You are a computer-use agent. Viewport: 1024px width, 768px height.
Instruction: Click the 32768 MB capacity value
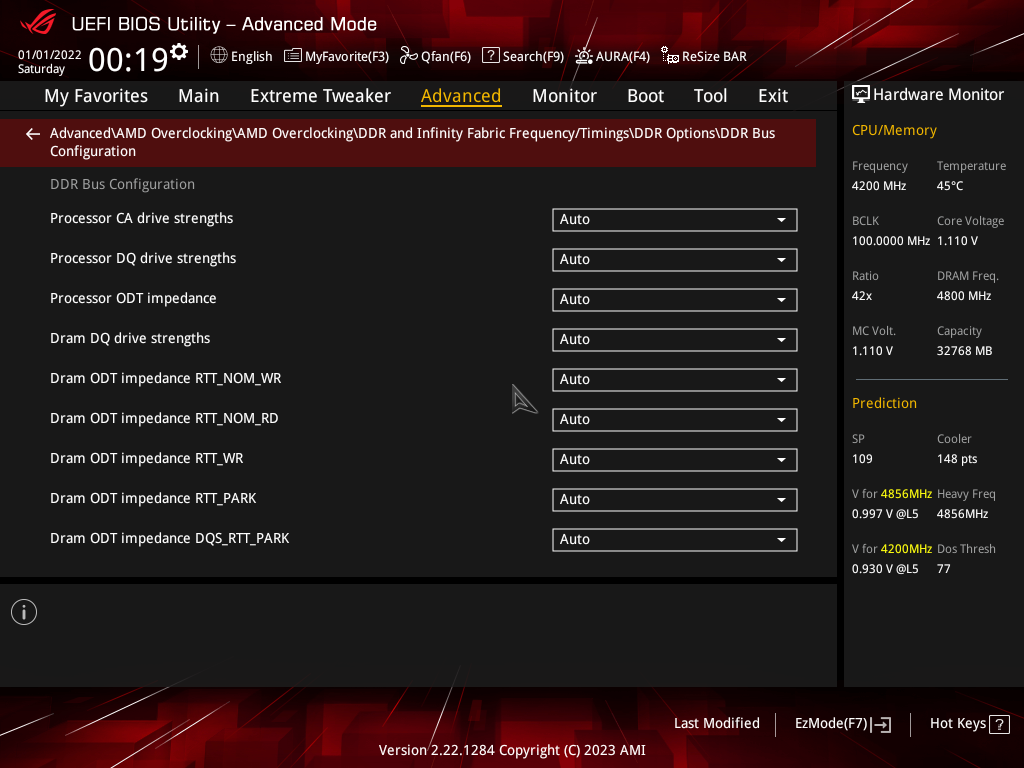pyautogui.click(x=965, y=351)
